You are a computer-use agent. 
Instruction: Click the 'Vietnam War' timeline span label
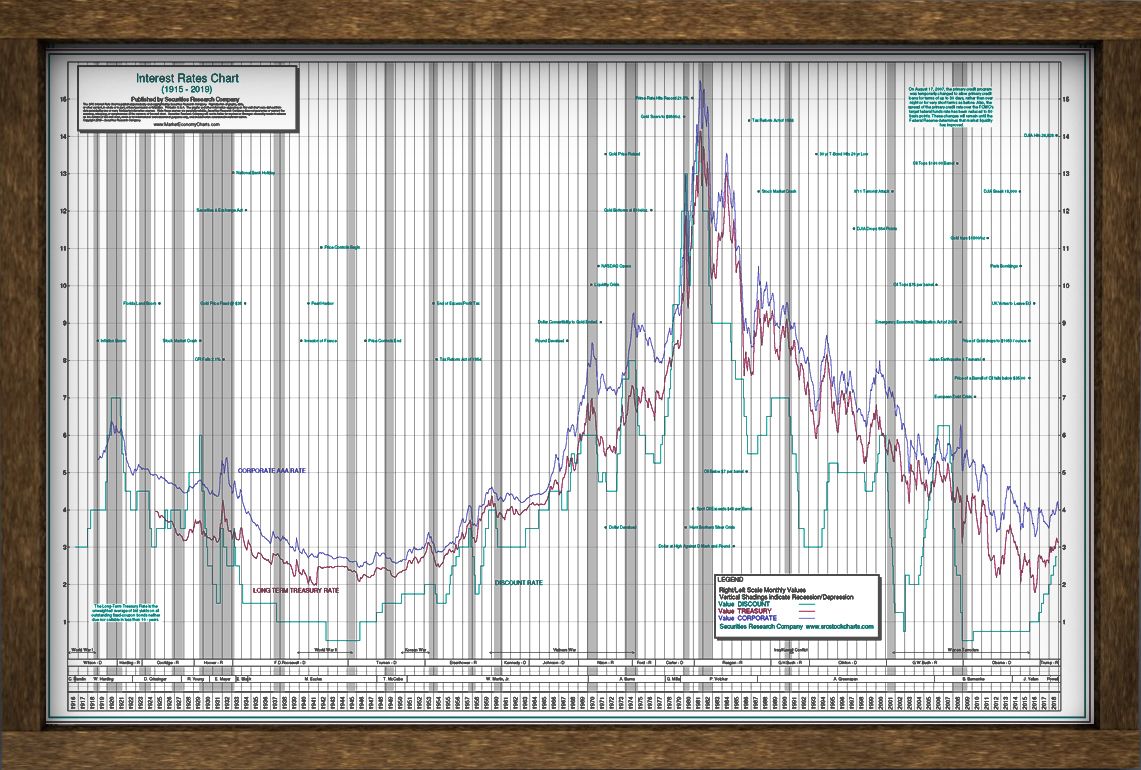tap(565, 649)
